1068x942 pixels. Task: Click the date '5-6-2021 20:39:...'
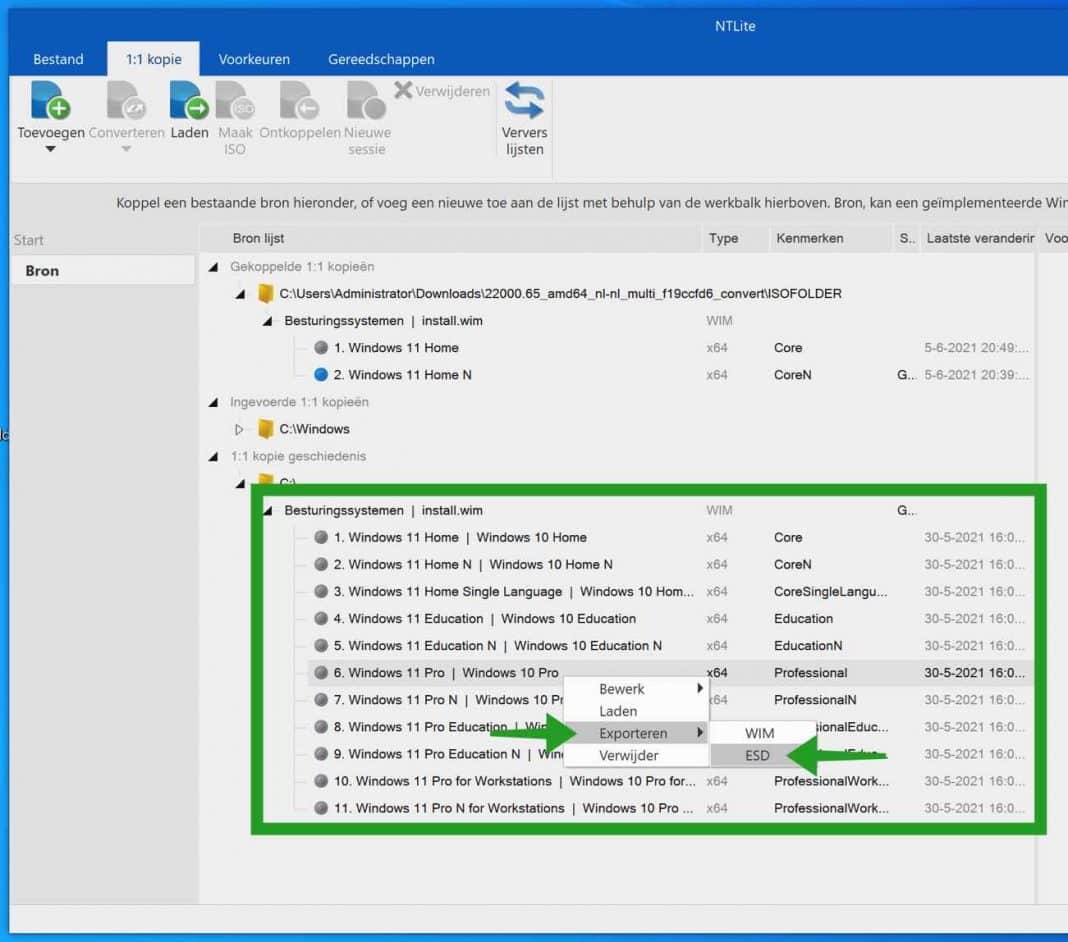976,375
